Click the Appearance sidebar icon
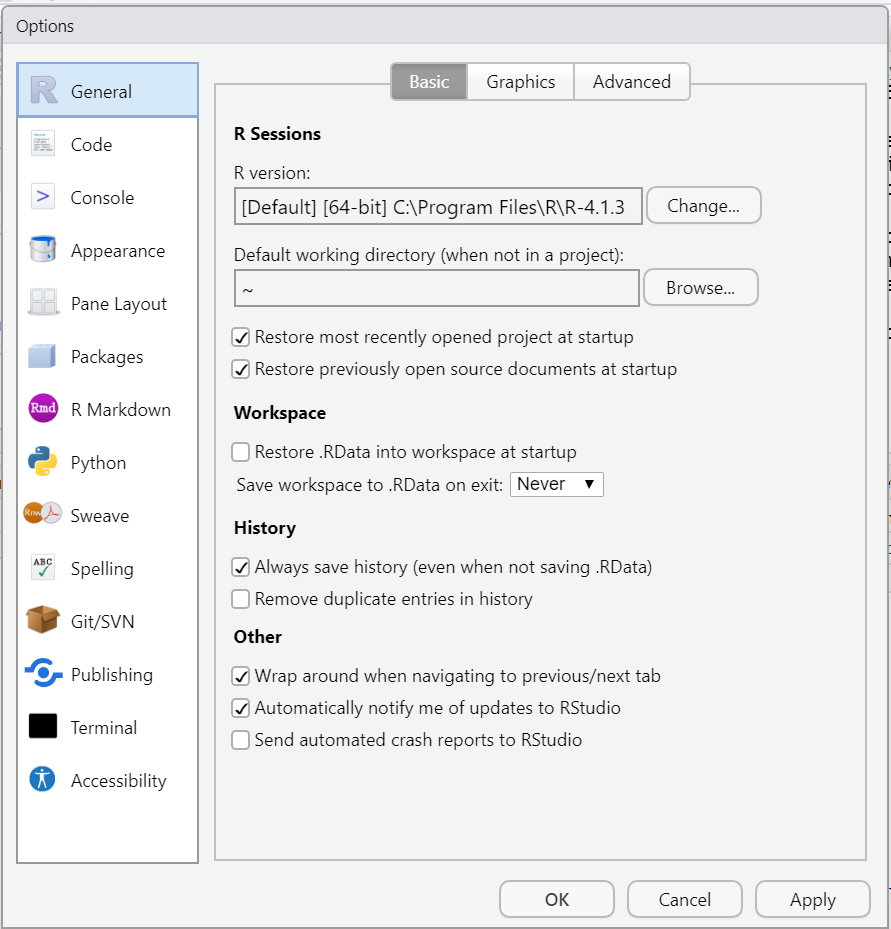Viewport: 891px width, 929px height. click(41, 250)
